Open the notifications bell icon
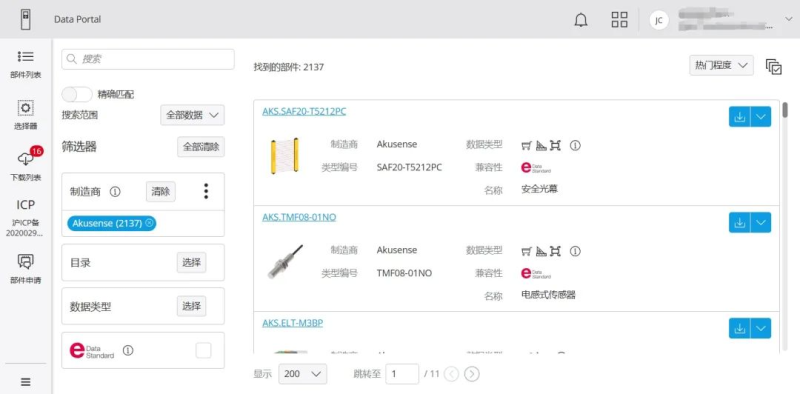Viewport: 800px width, 394px height. point(581,20)
